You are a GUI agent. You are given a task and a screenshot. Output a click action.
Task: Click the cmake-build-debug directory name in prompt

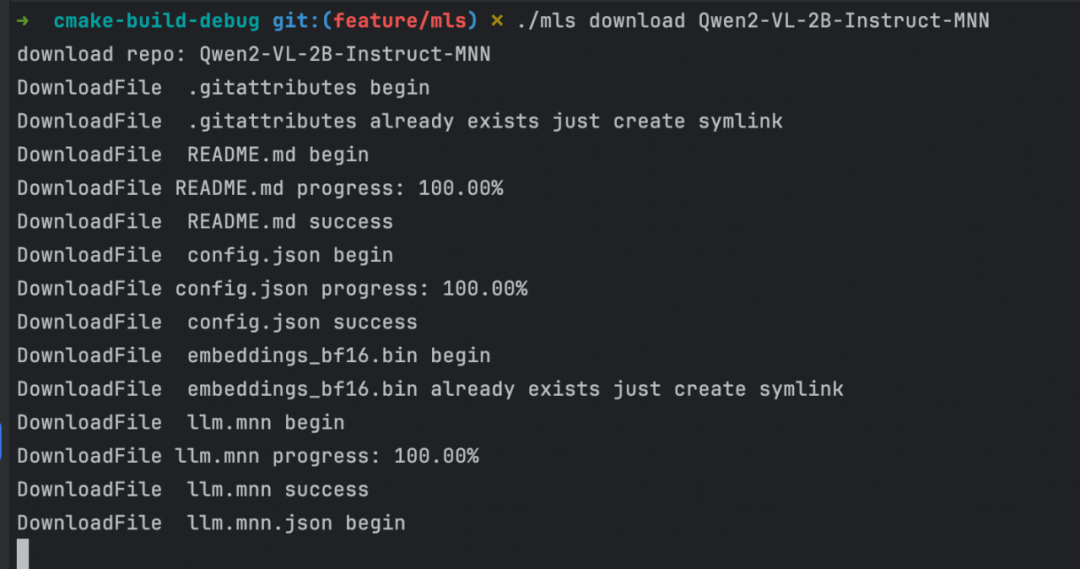(x=157, y=20)
